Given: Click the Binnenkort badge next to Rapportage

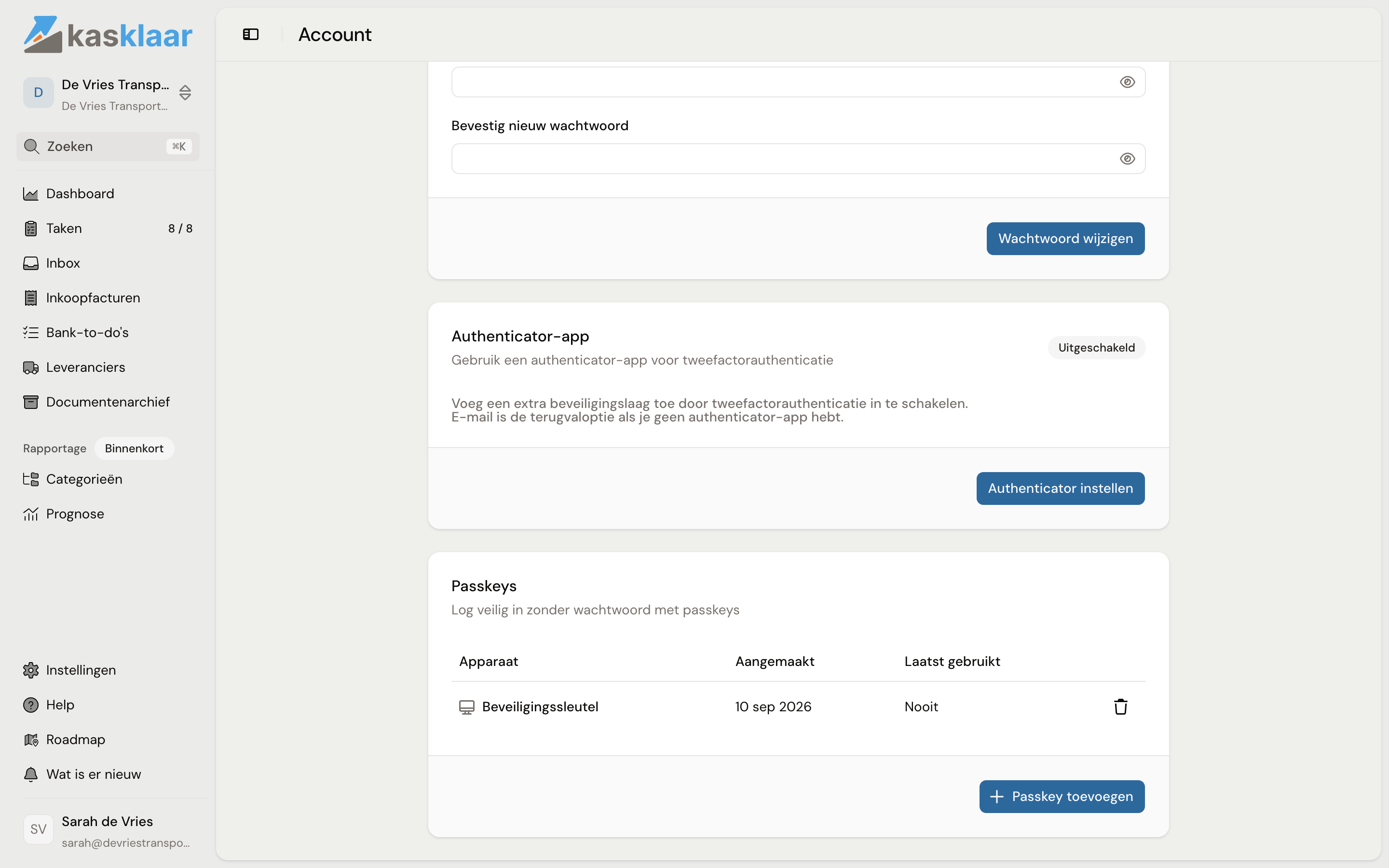Looking at the screenshot, I should point(134,448).
